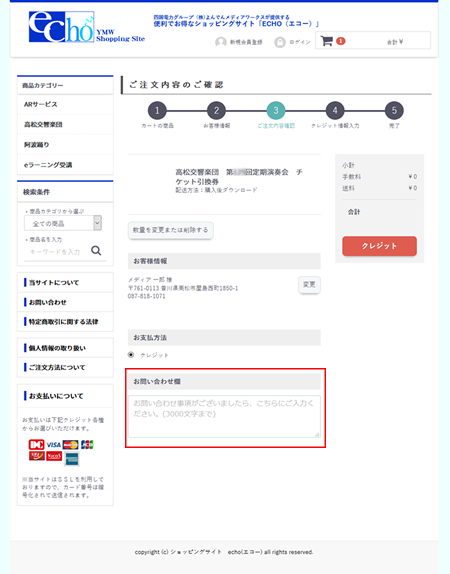This screenshot has height=574, width=450.
Task: Click the echo shopping site logo
Action: tap(87, 27)
